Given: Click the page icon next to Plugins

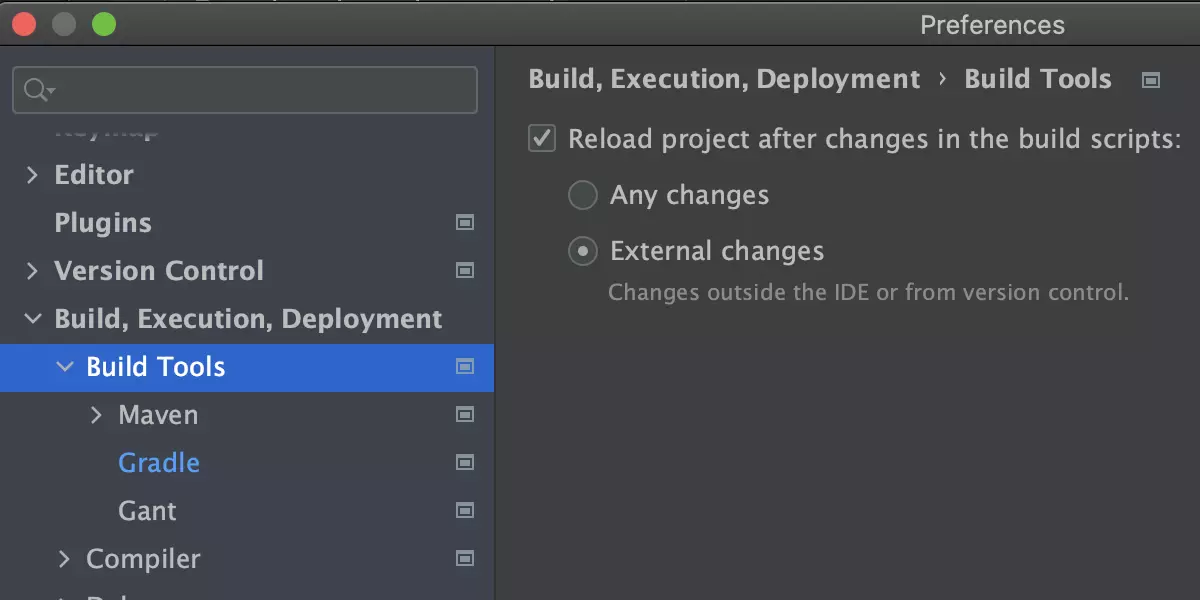Looking at the screenshot, I should tap(464, 222).
